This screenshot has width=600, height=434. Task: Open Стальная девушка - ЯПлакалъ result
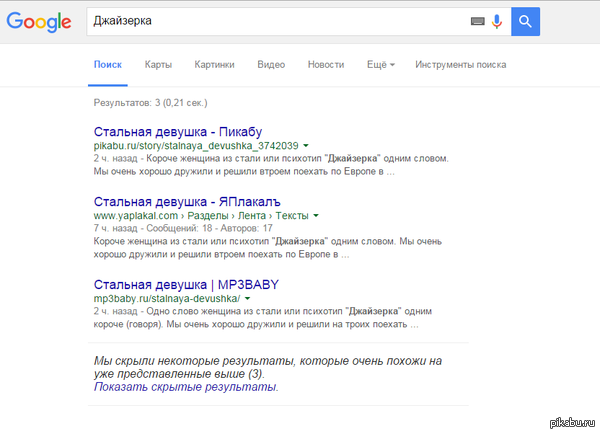coord(187,202)
